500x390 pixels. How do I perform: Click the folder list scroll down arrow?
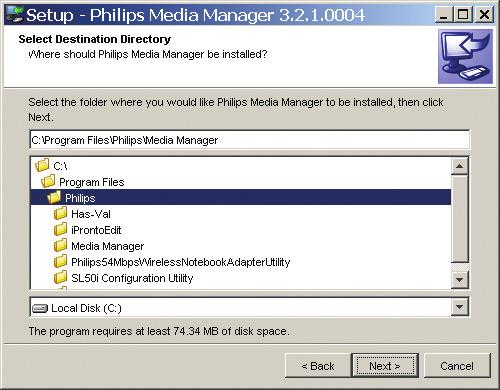pos(460,279)
